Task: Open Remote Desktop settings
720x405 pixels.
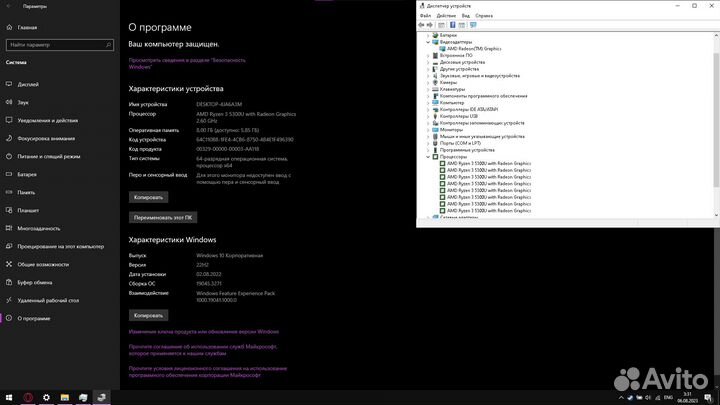Action: [48, 300]
